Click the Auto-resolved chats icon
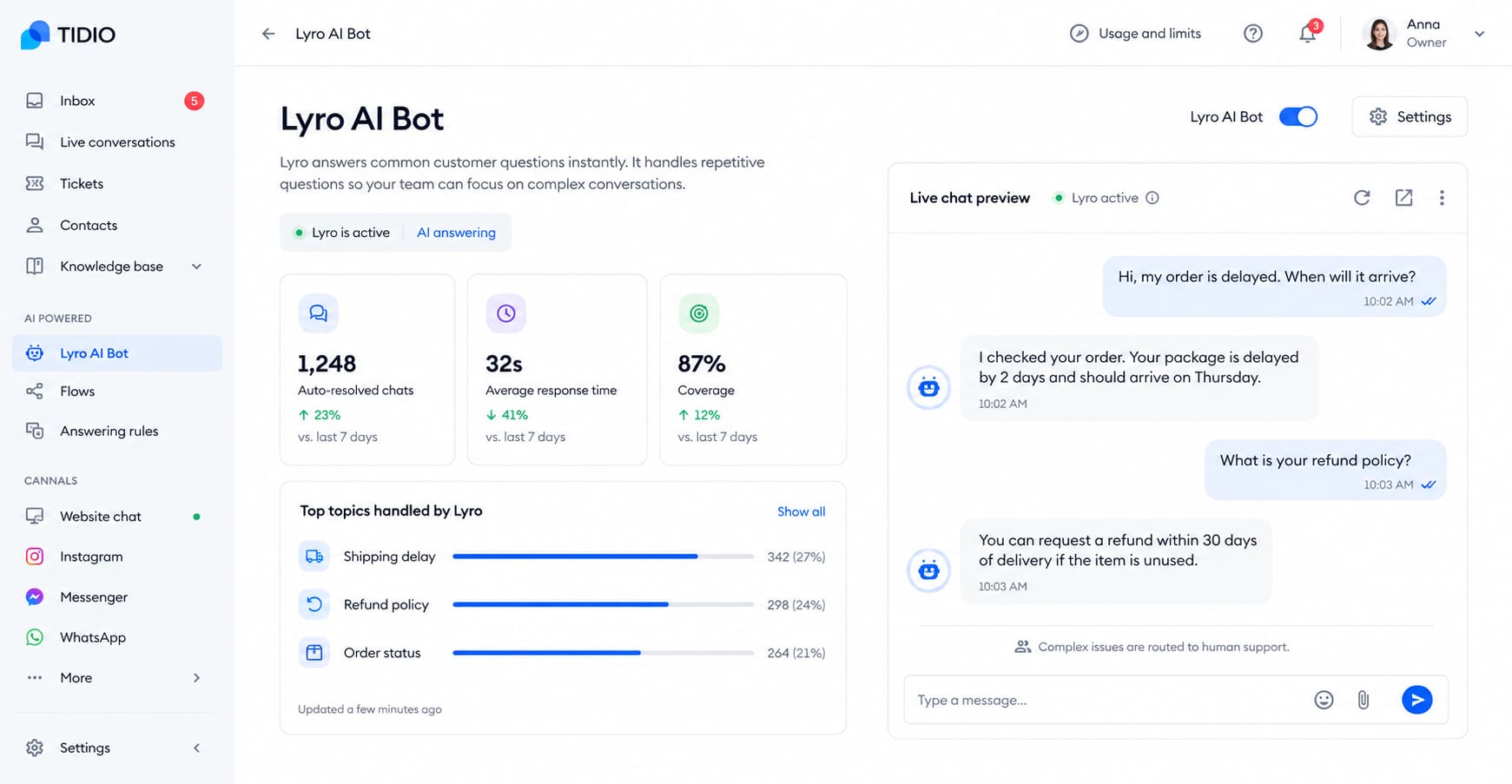 (318, 313)
